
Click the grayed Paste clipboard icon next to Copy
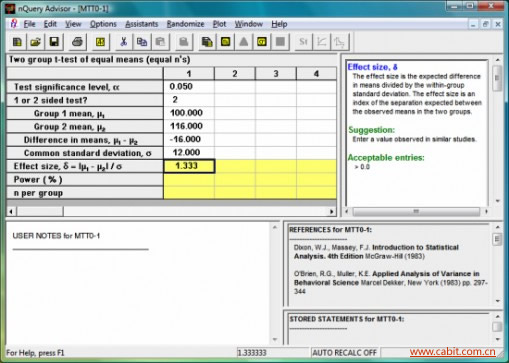160,42
